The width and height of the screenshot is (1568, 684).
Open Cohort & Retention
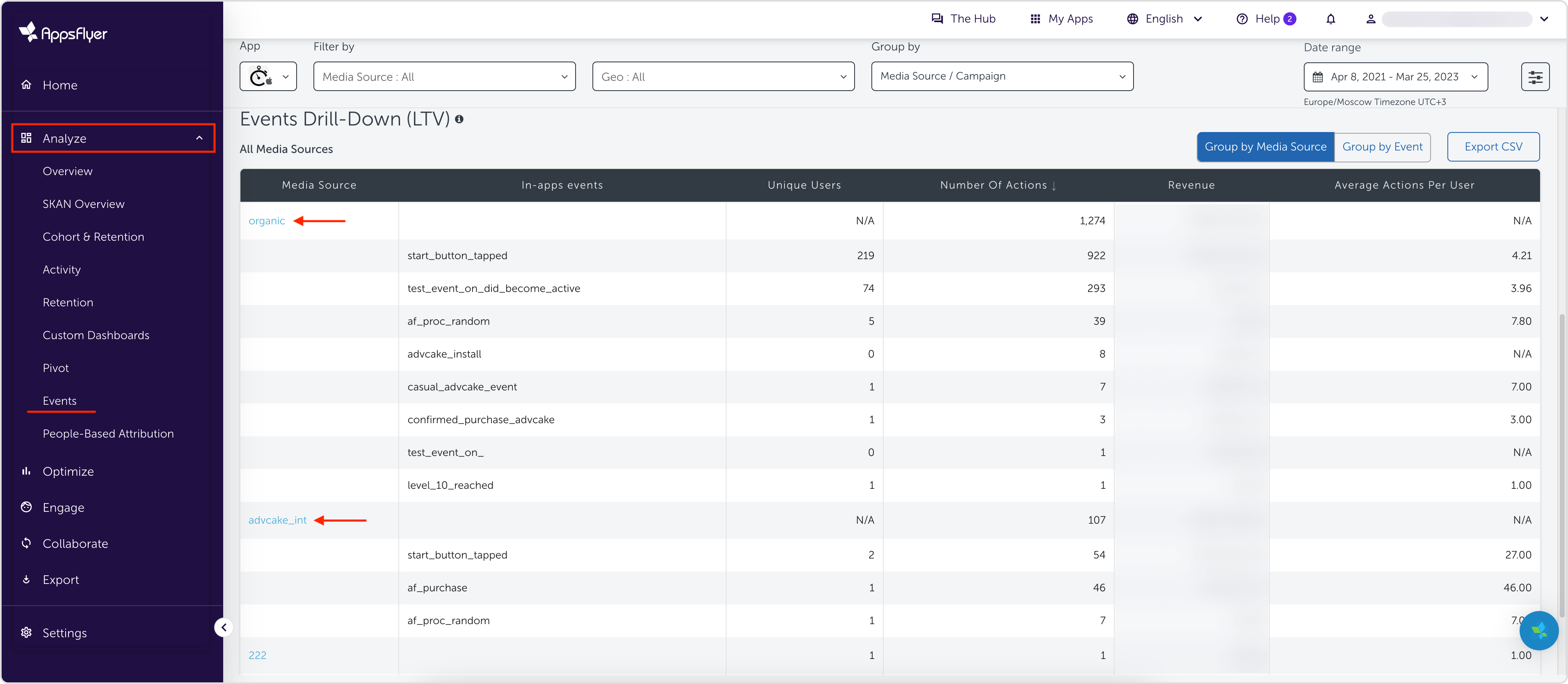pyautogui.click(x=93, y=237)
